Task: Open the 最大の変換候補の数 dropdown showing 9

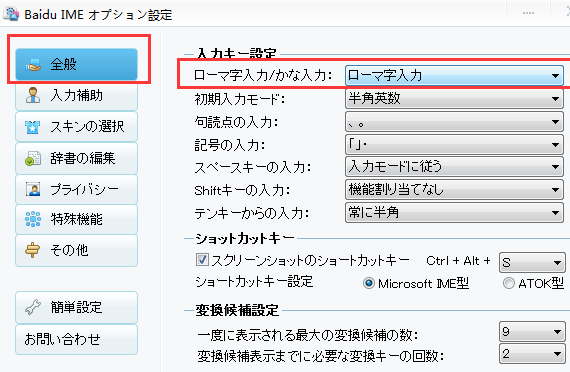Action: [532, 331]
